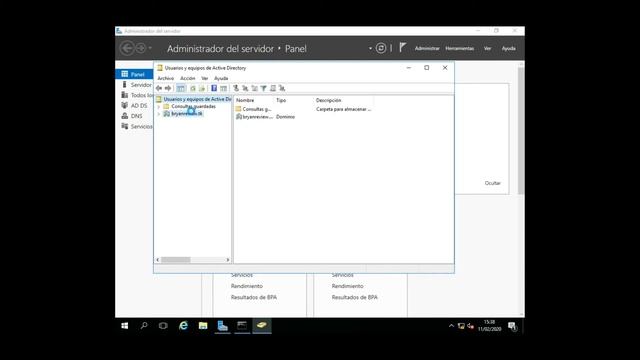
Task: Open the Ver menu in Active Directory window
Action: pyautogui.click(x=204, y=78)
